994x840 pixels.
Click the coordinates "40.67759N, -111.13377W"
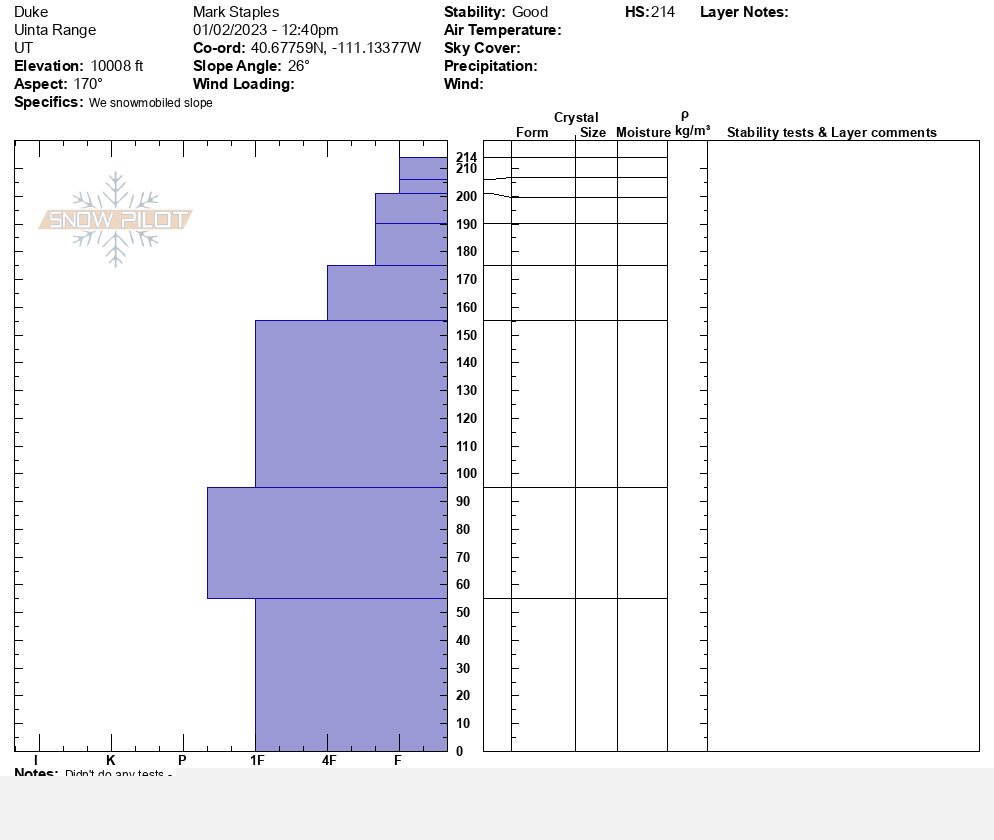coord(336,48)
